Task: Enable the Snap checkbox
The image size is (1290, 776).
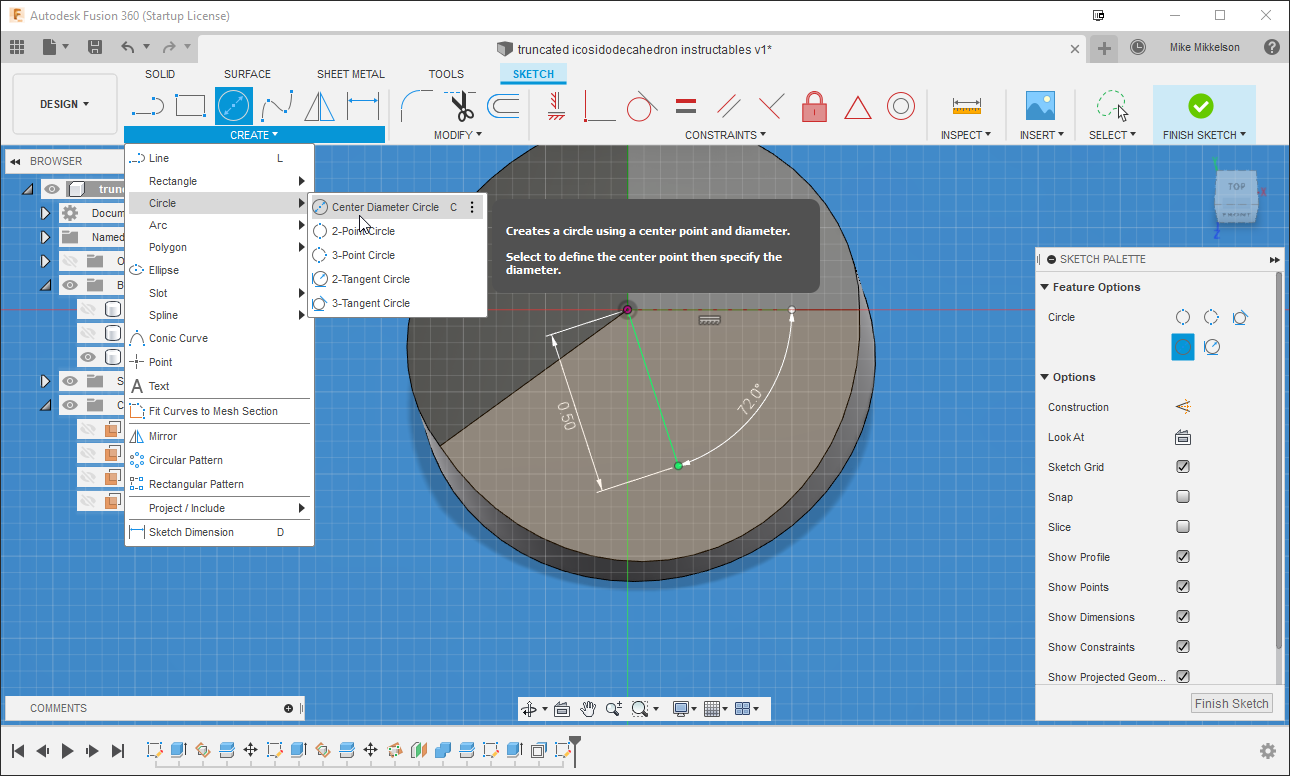Action: click(1183, 497)
